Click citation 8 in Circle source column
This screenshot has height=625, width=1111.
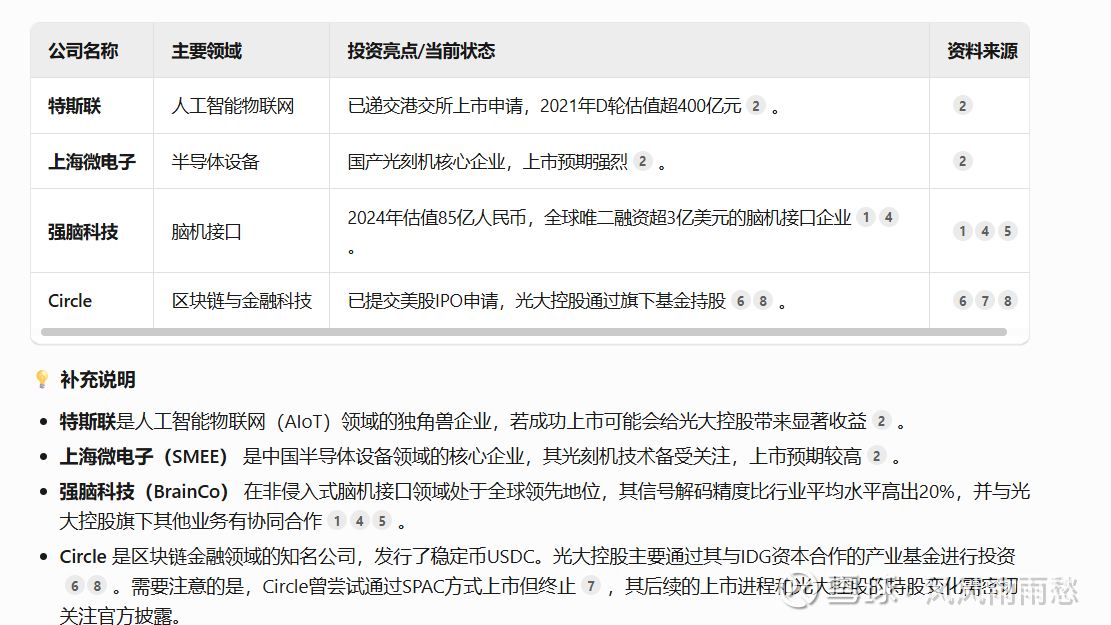pos(1008,300)
